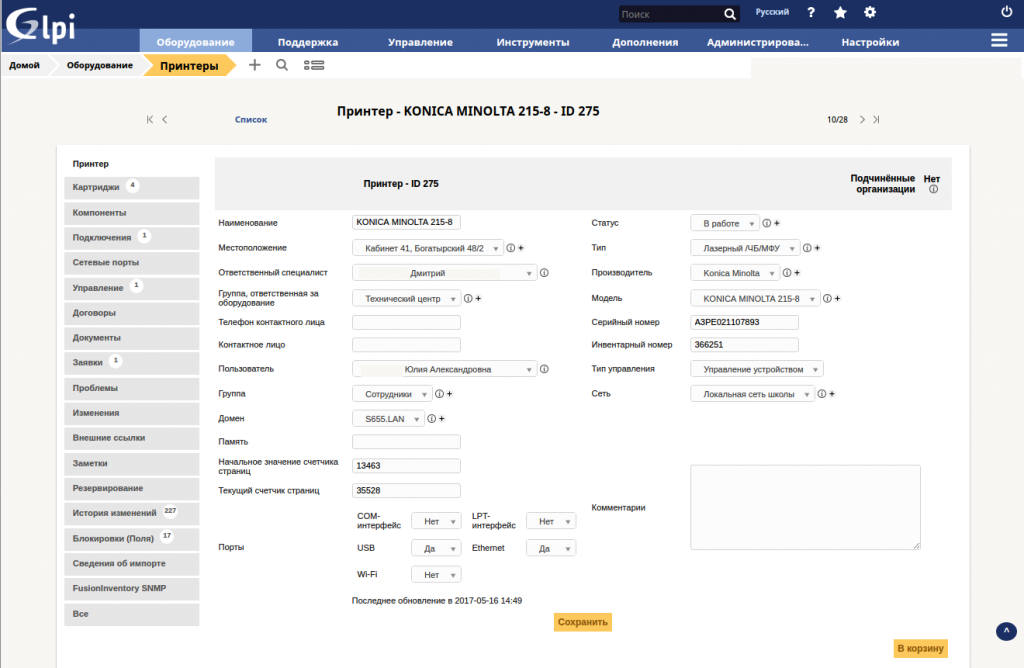Open the Тип управления dropdown
The image size is (1024, 668).
[757, 369]
